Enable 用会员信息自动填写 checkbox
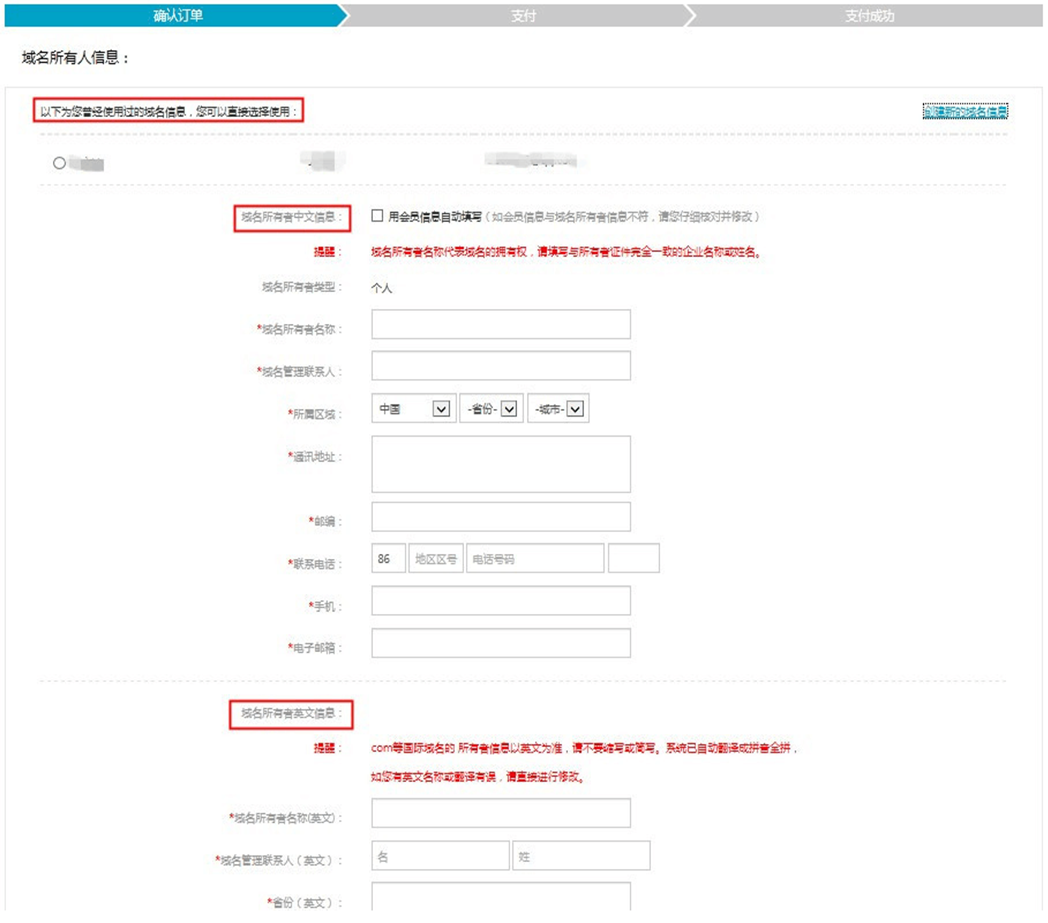Screen dimensions: 1048x923 tap(377, 215)
